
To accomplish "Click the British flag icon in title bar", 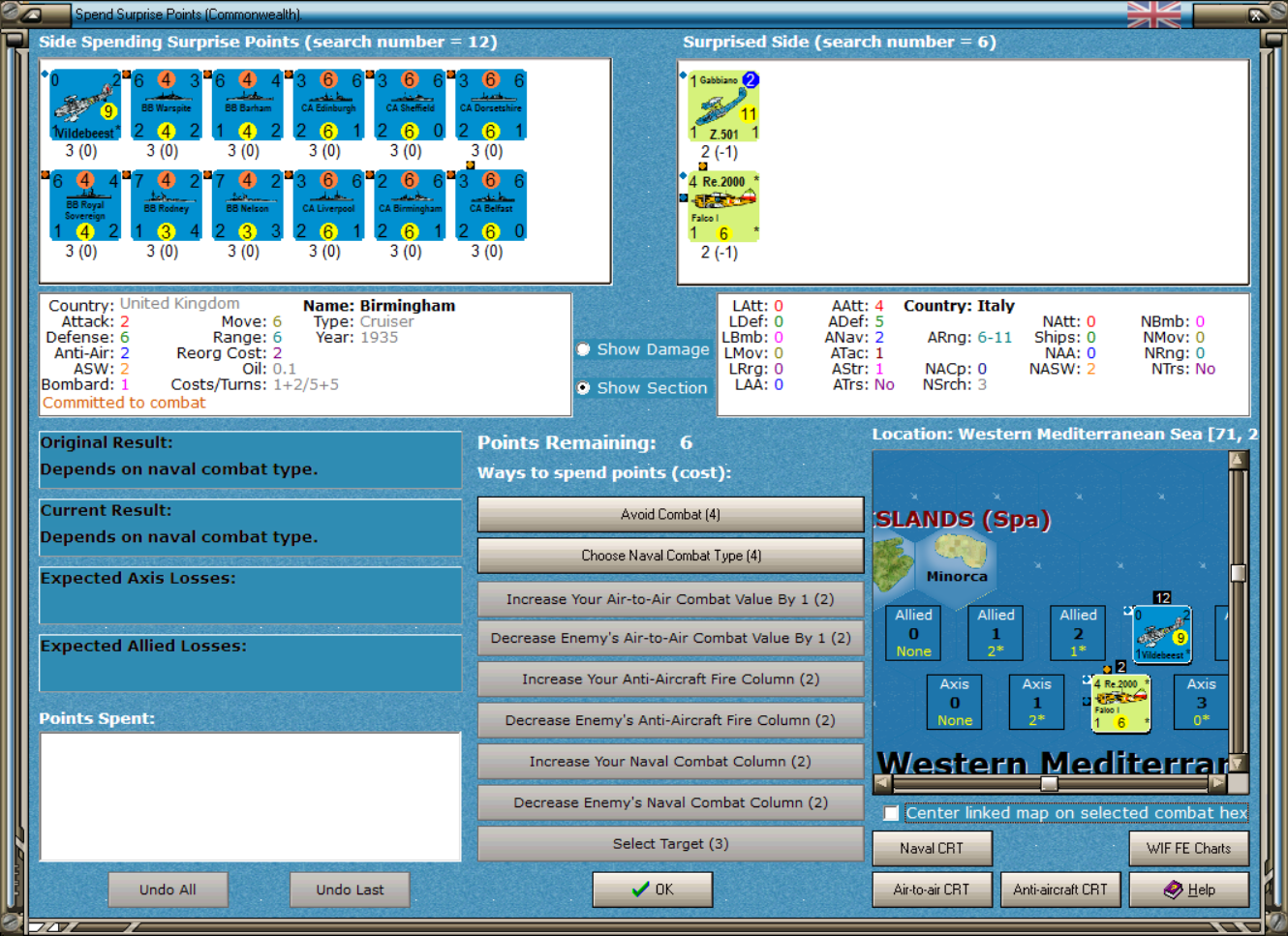I will (x=1153, y=15).
